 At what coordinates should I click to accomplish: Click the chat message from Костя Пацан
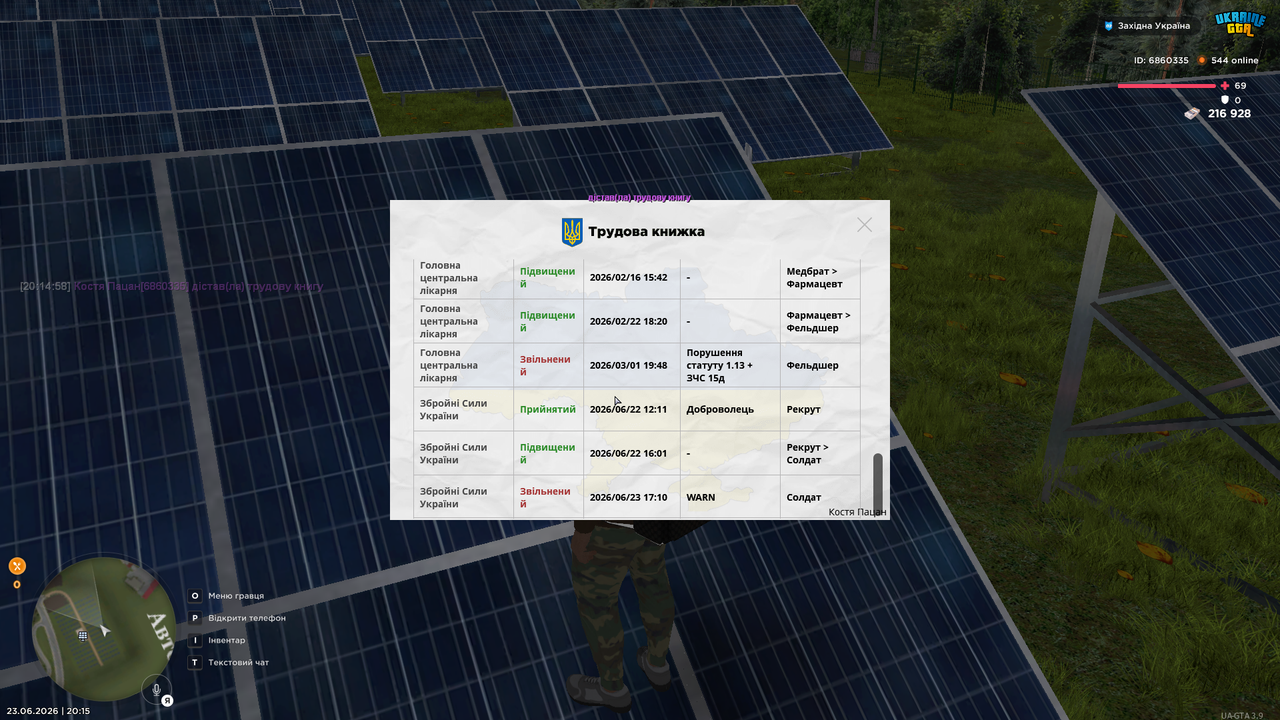tap(171, 286)
